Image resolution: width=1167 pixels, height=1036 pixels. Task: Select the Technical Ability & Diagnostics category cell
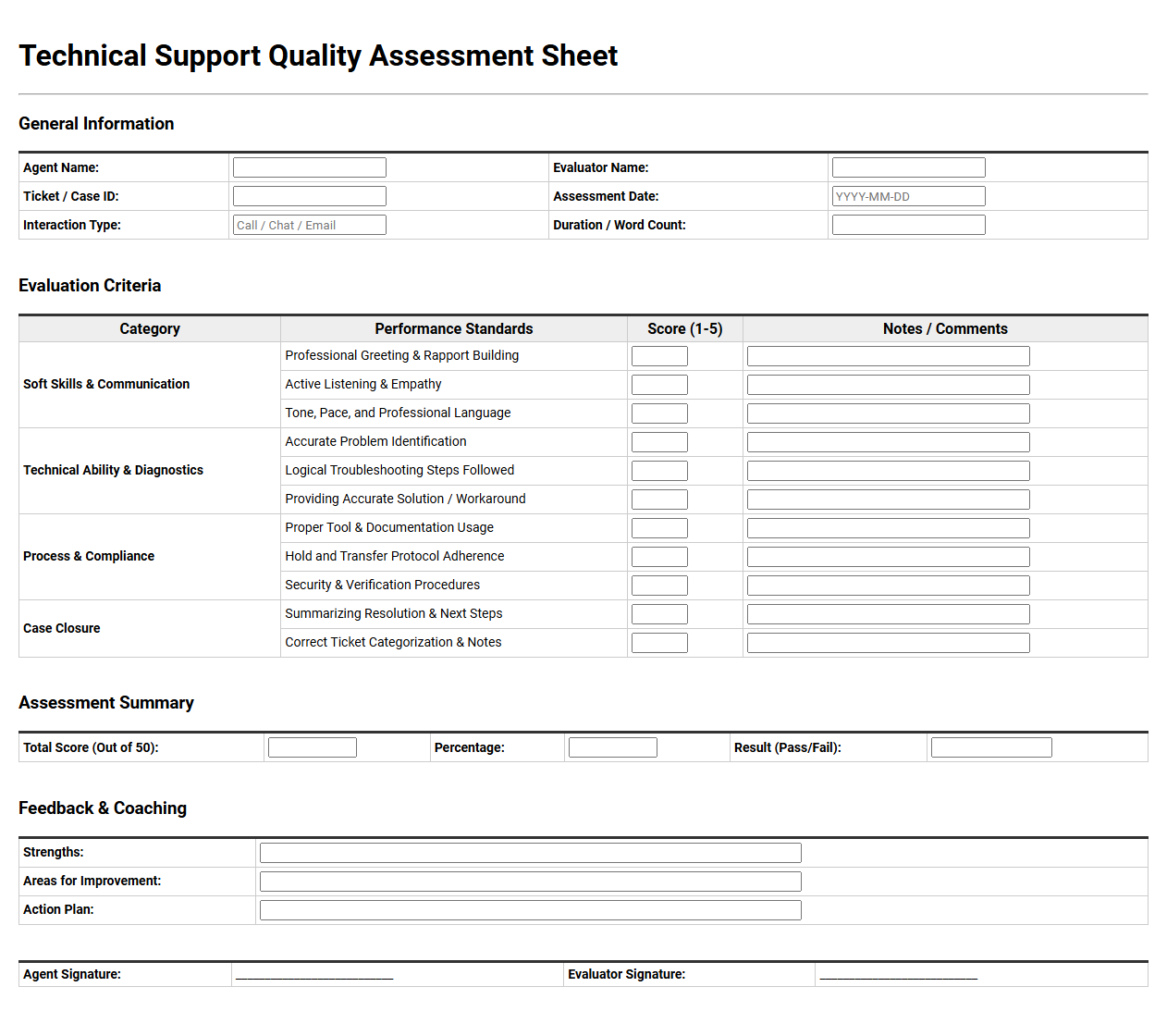pos(150,471)
